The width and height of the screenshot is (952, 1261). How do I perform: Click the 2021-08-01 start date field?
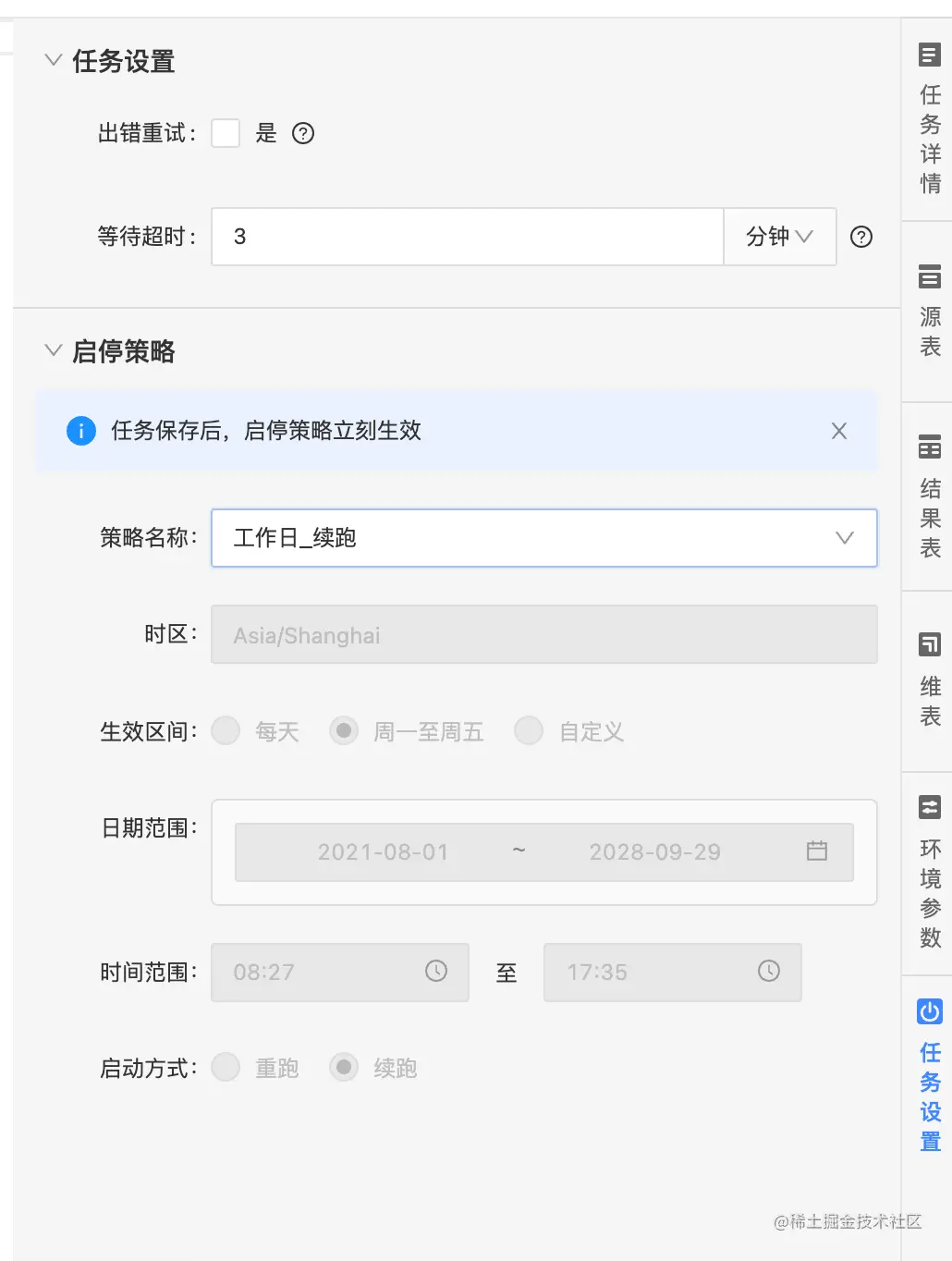[382, 851]
